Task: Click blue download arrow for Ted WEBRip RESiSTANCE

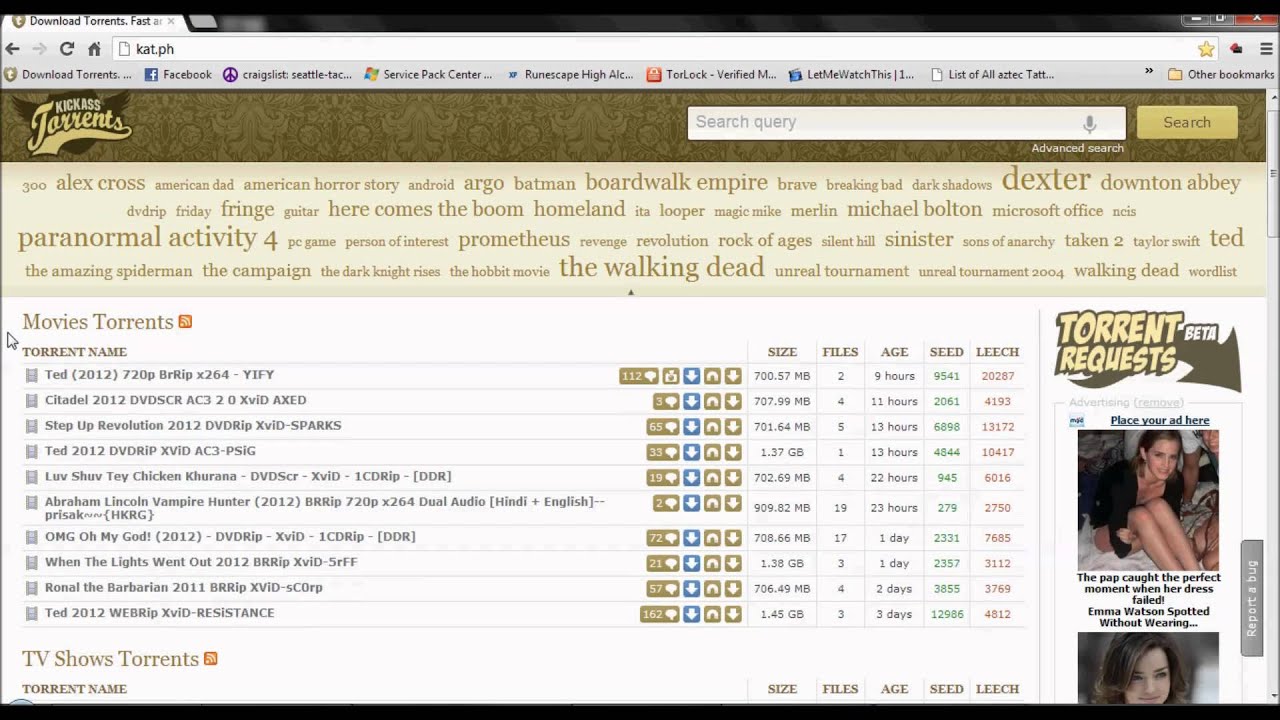Action: coord(691,614)
